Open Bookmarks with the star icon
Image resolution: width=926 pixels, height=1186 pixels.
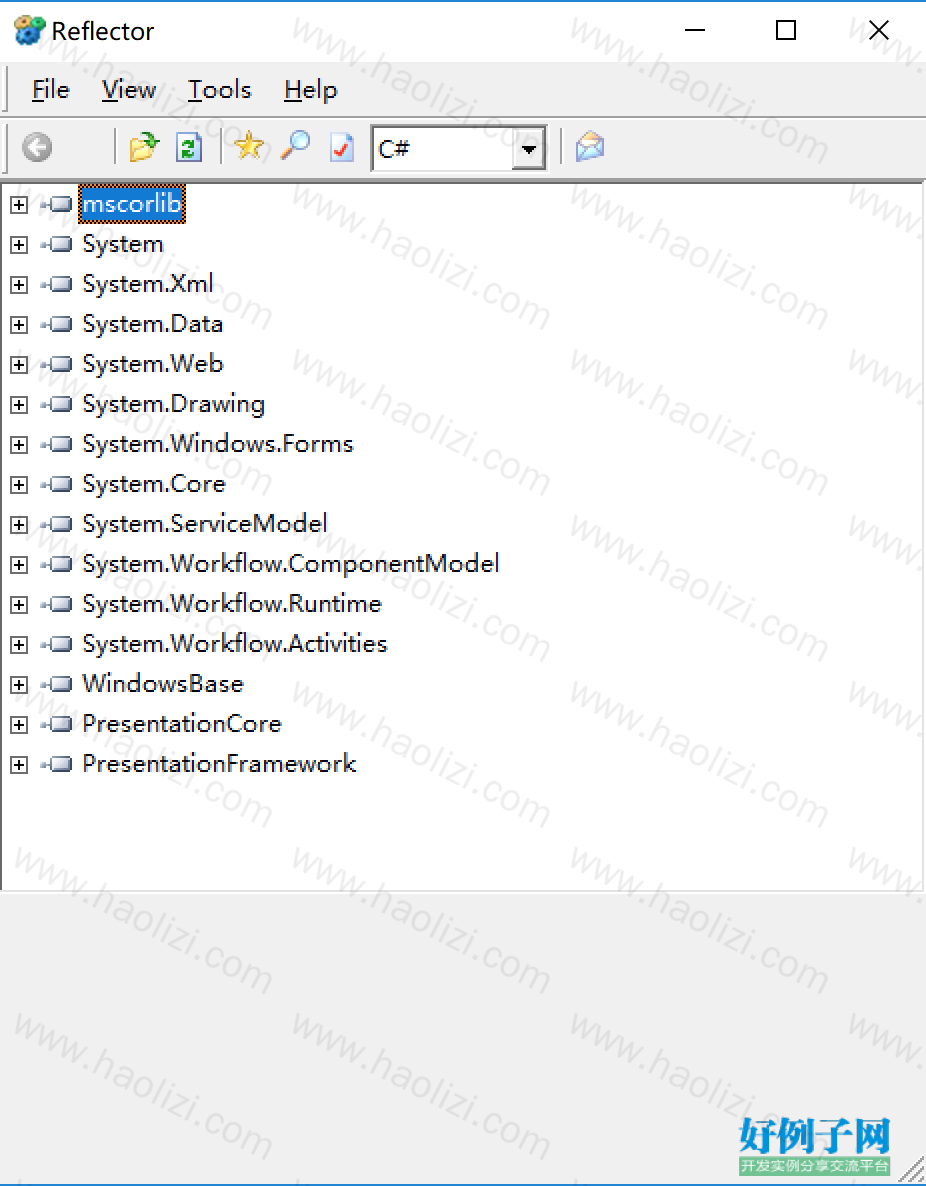point(249,145)
